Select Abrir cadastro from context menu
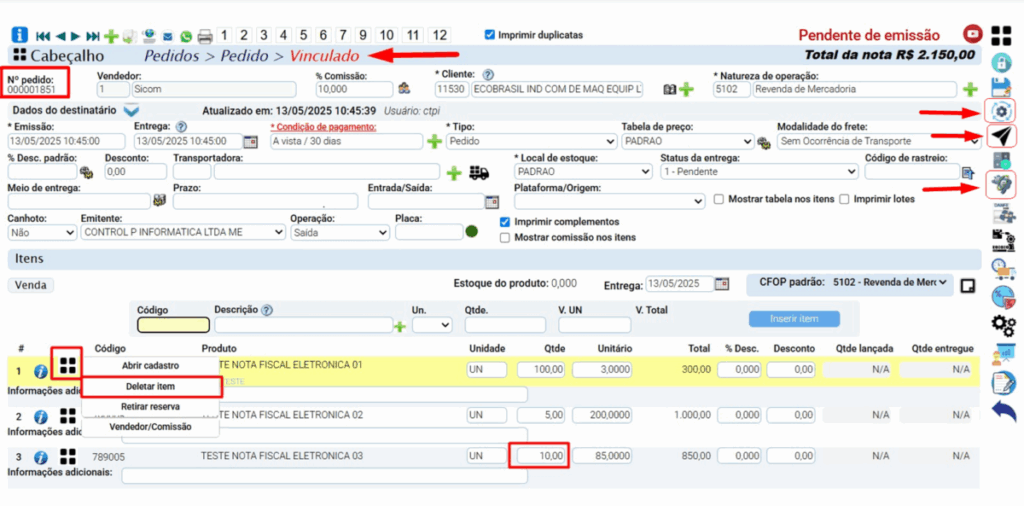This screenshot has width=1024, height=506. [150, 366]
